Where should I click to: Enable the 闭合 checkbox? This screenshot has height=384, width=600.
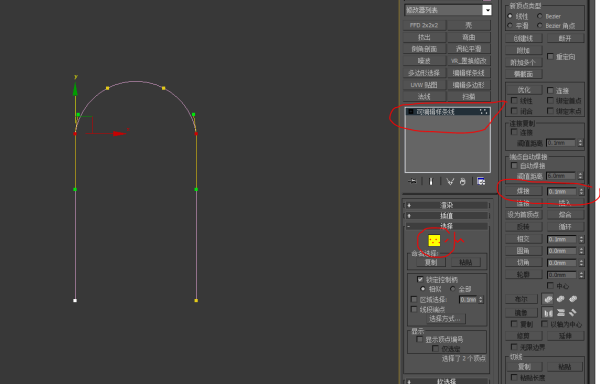514,111
